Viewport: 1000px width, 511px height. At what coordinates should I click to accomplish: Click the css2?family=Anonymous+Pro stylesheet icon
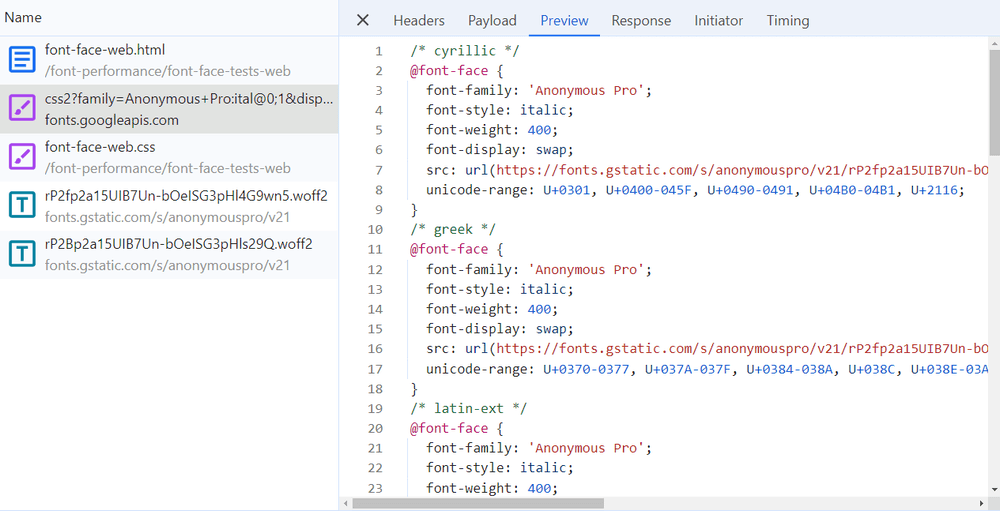pos(23,108)
